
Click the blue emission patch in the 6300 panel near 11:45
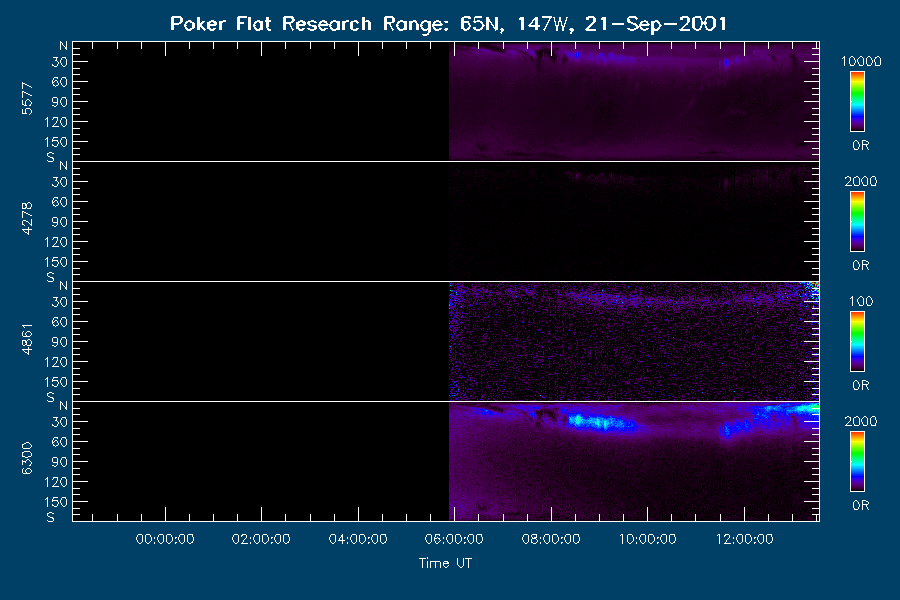736,428
